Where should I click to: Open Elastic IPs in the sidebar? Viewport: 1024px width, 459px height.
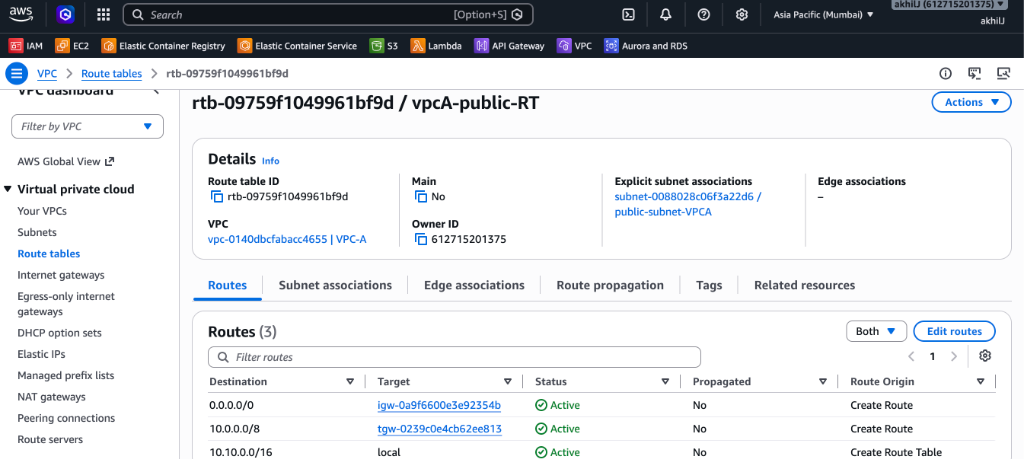(x=41, y=354)
